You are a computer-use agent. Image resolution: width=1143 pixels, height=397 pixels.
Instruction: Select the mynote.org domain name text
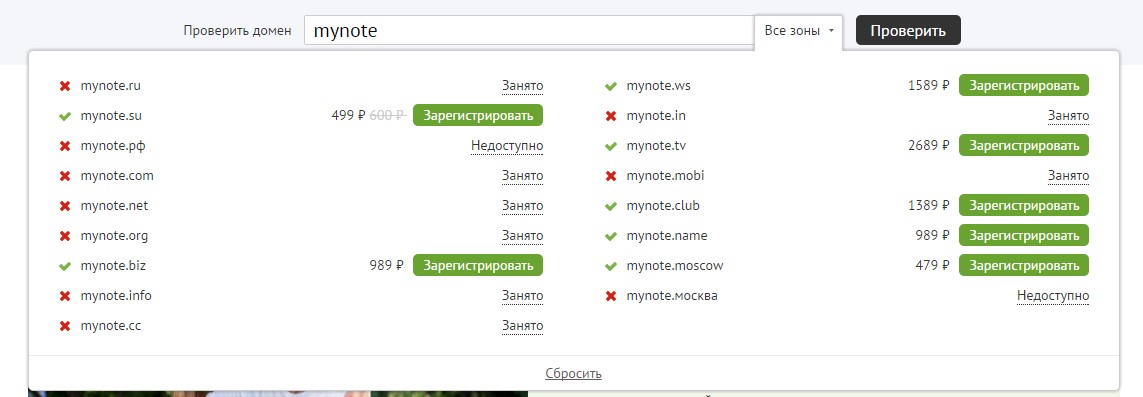point(114,236)
